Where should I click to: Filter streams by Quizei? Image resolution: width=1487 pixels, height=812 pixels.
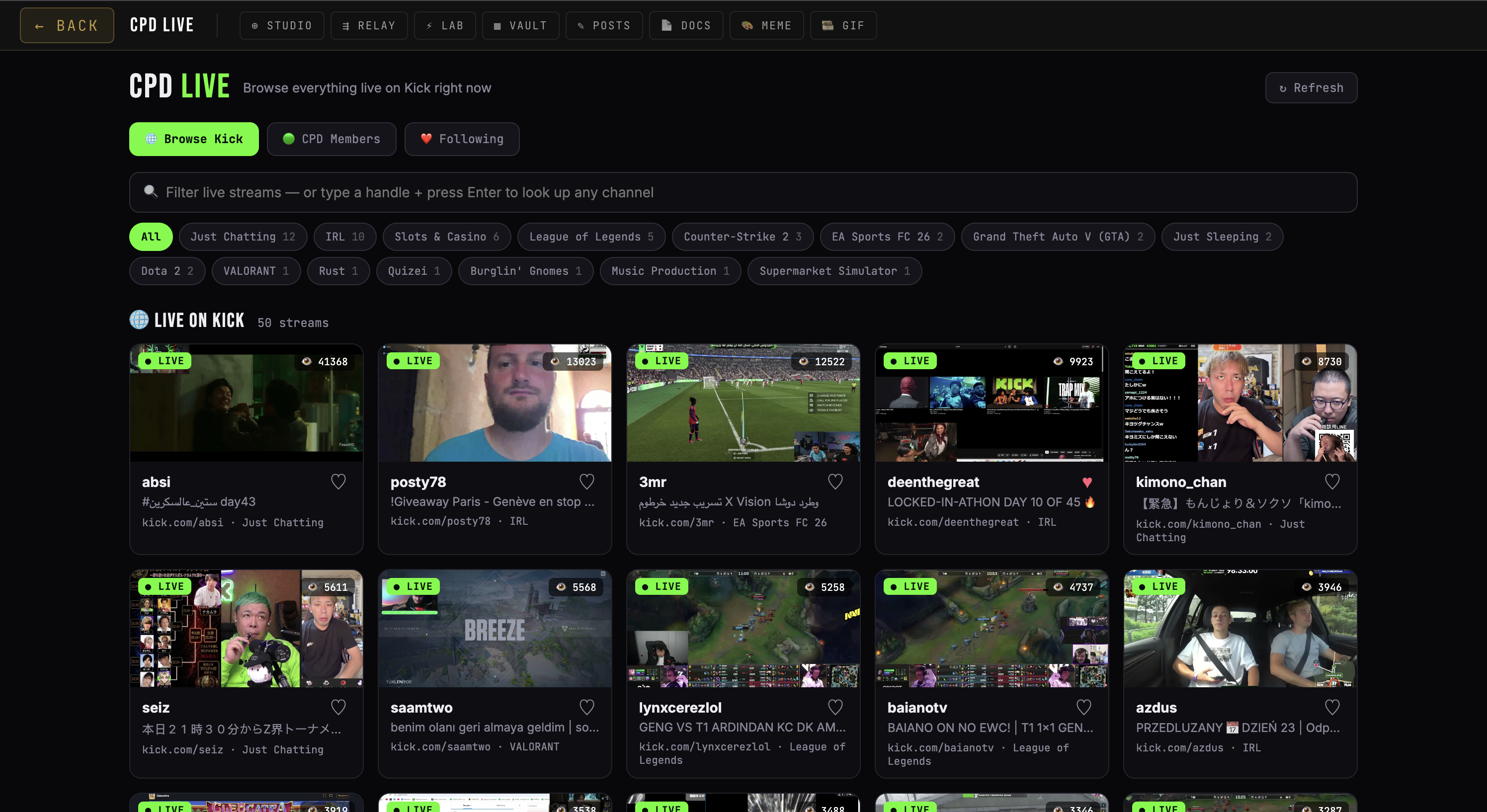point(414,271)
